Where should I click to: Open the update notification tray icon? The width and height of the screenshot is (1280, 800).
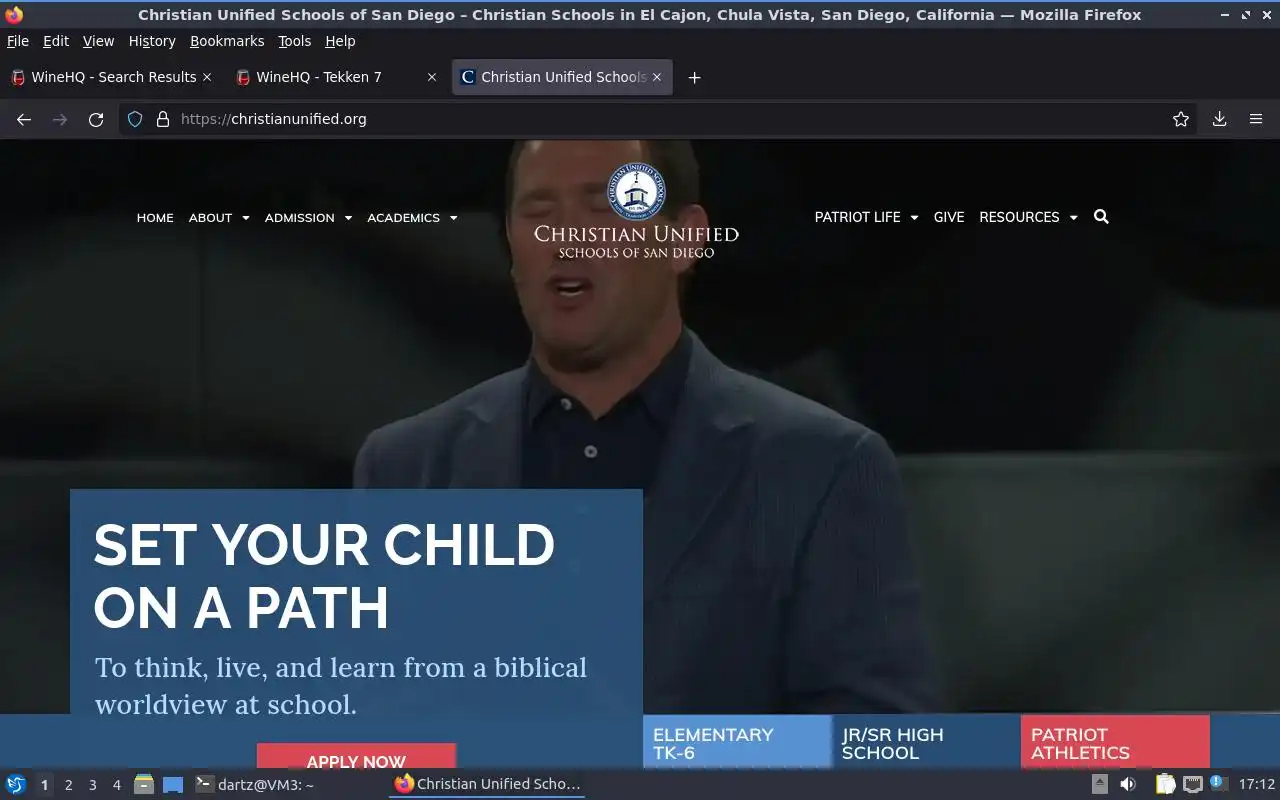pos(1218,783)
